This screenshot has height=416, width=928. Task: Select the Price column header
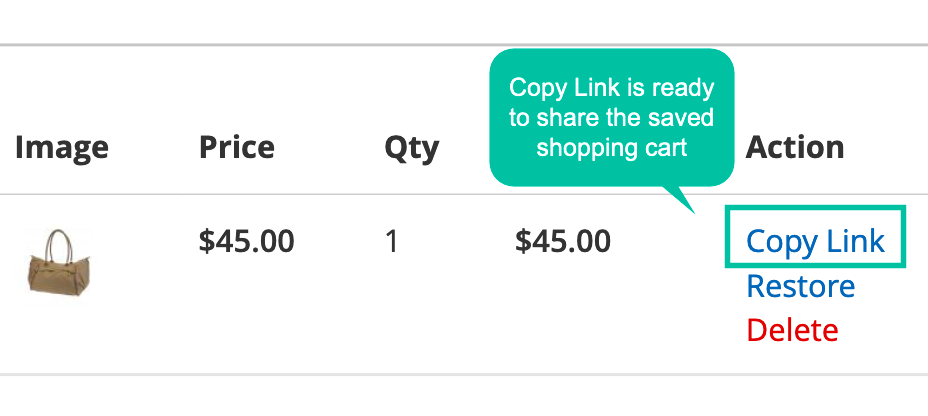click(237, 147)
